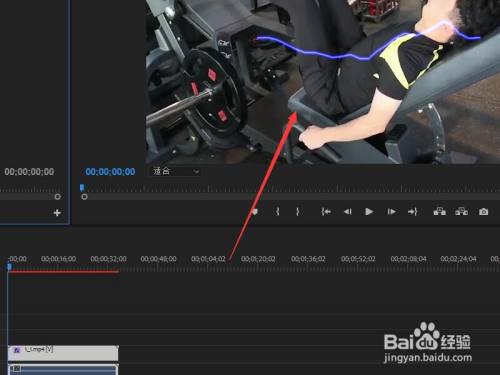Click timeline ruler at 00;00;16;00

pyautogui.click(x=58, y=259)
